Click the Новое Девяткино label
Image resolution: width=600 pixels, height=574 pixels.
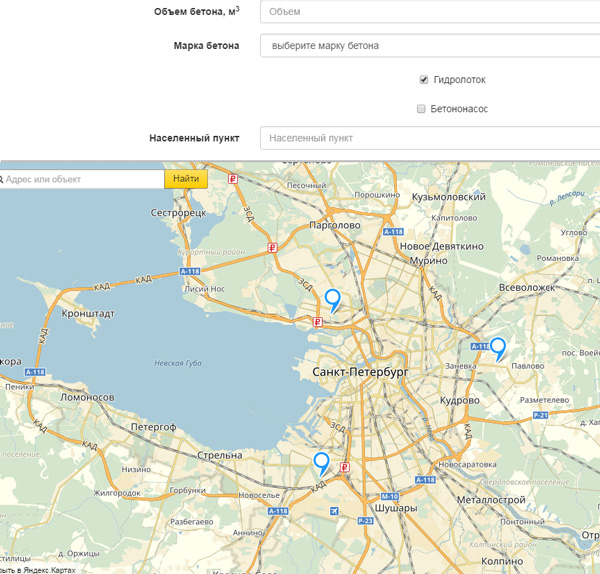click(x=442, y=246)
